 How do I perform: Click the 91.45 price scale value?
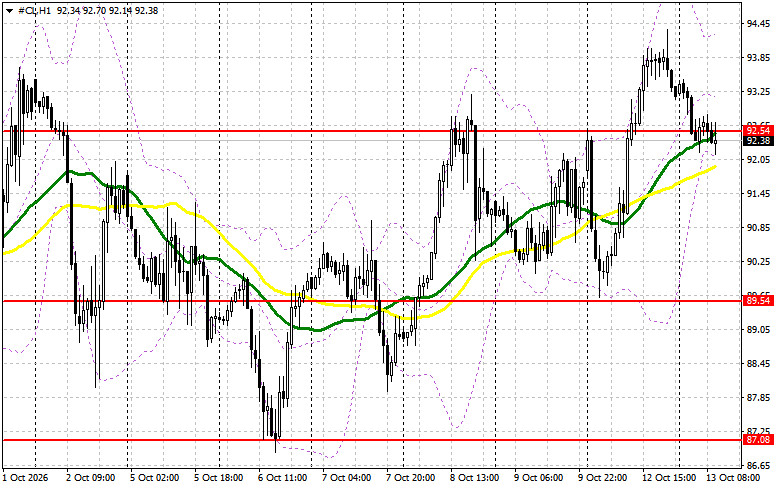point(759,194)
